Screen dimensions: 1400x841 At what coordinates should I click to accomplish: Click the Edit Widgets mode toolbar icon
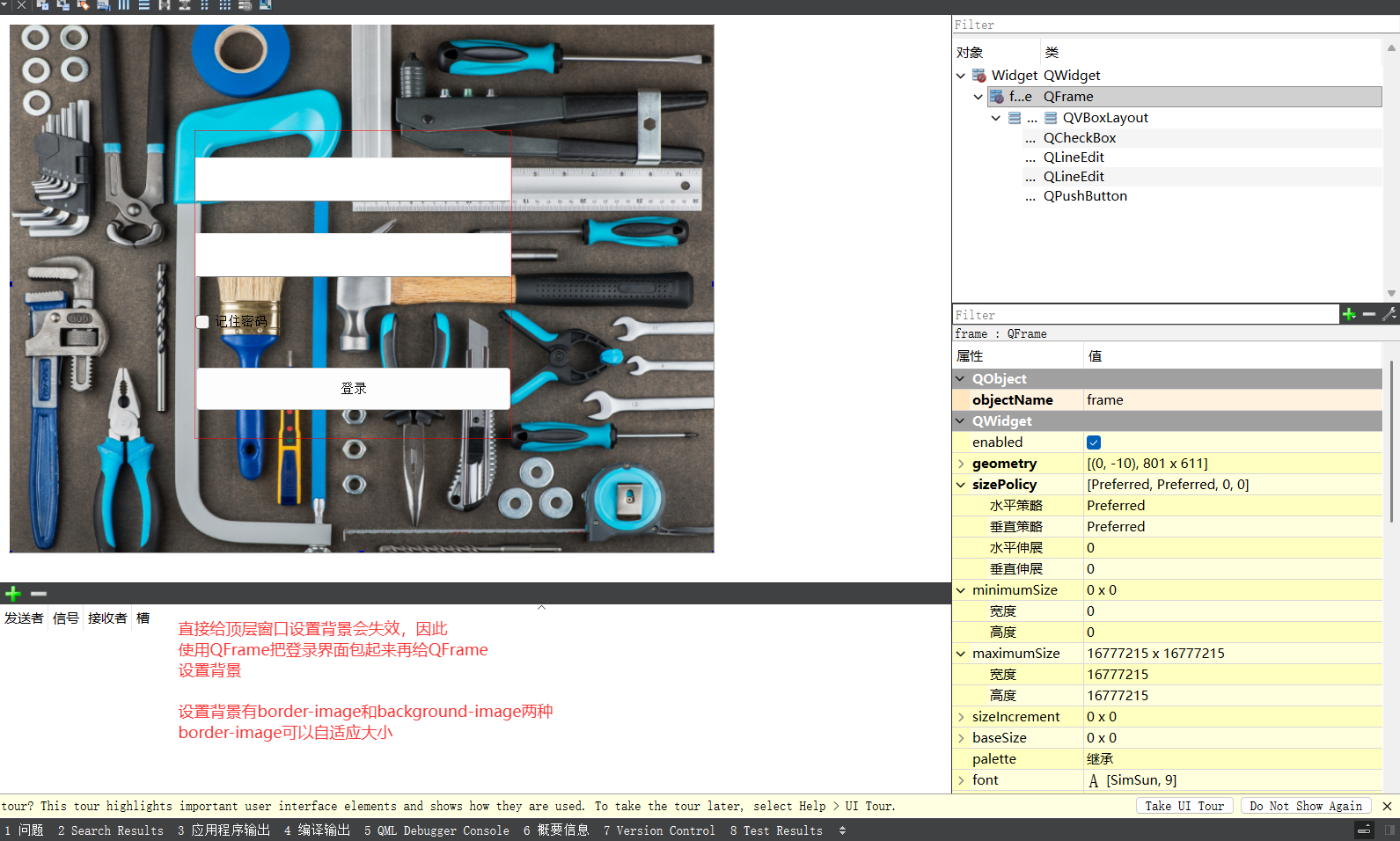point(43,5)
